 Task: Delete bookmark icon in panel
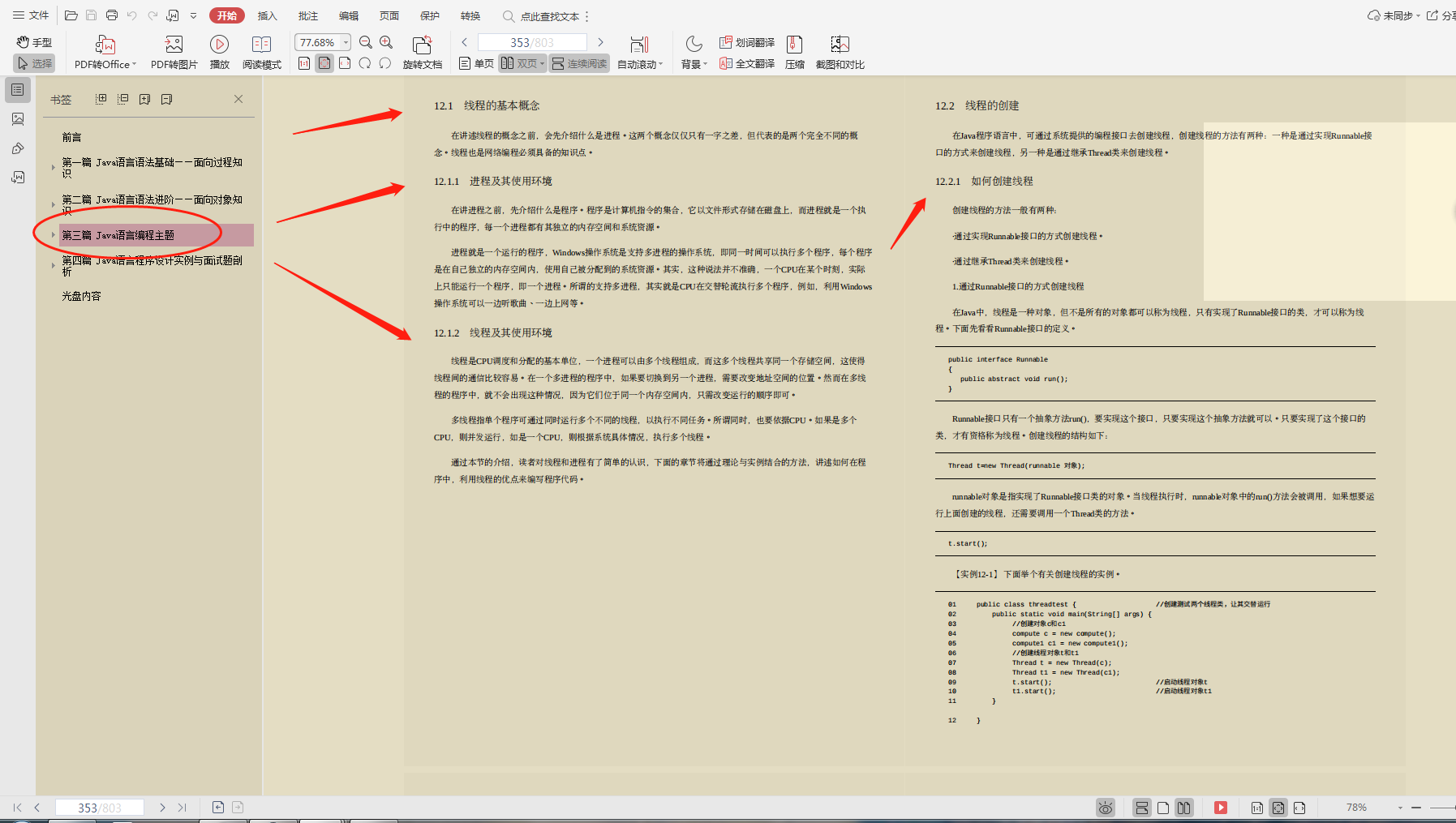pyautogui.click(x=167, y=99)
